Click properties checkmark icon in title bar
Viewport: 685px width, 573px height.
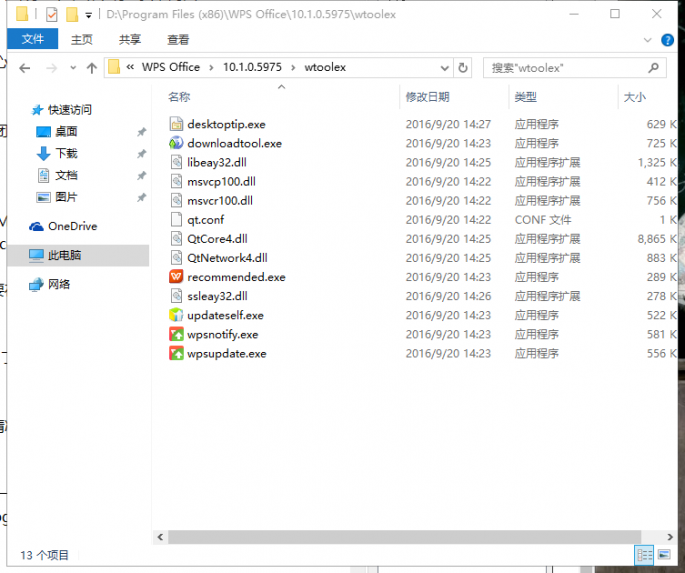tap(52, 14)
